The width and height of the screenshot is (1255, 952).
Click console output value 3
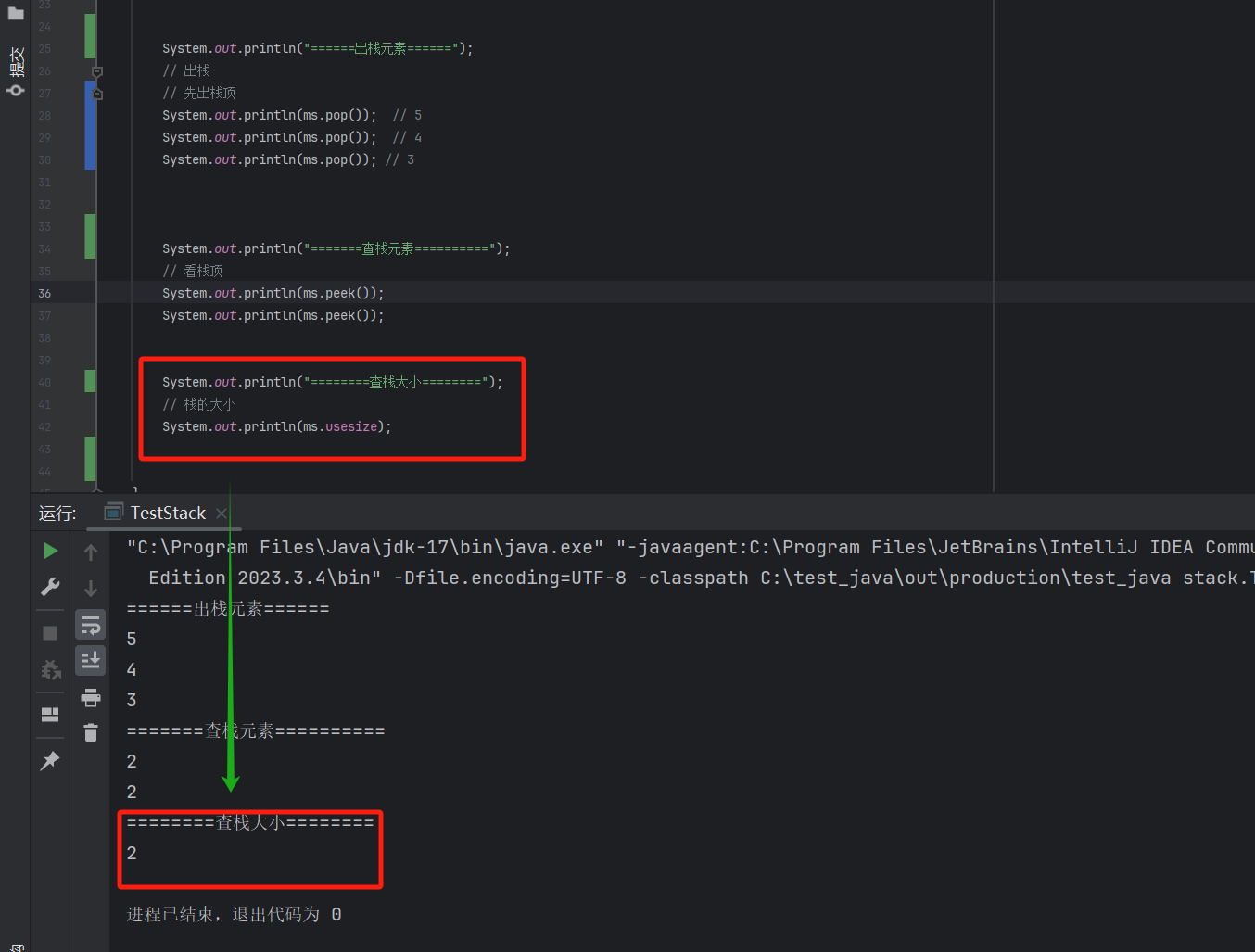tap(132, 701)
